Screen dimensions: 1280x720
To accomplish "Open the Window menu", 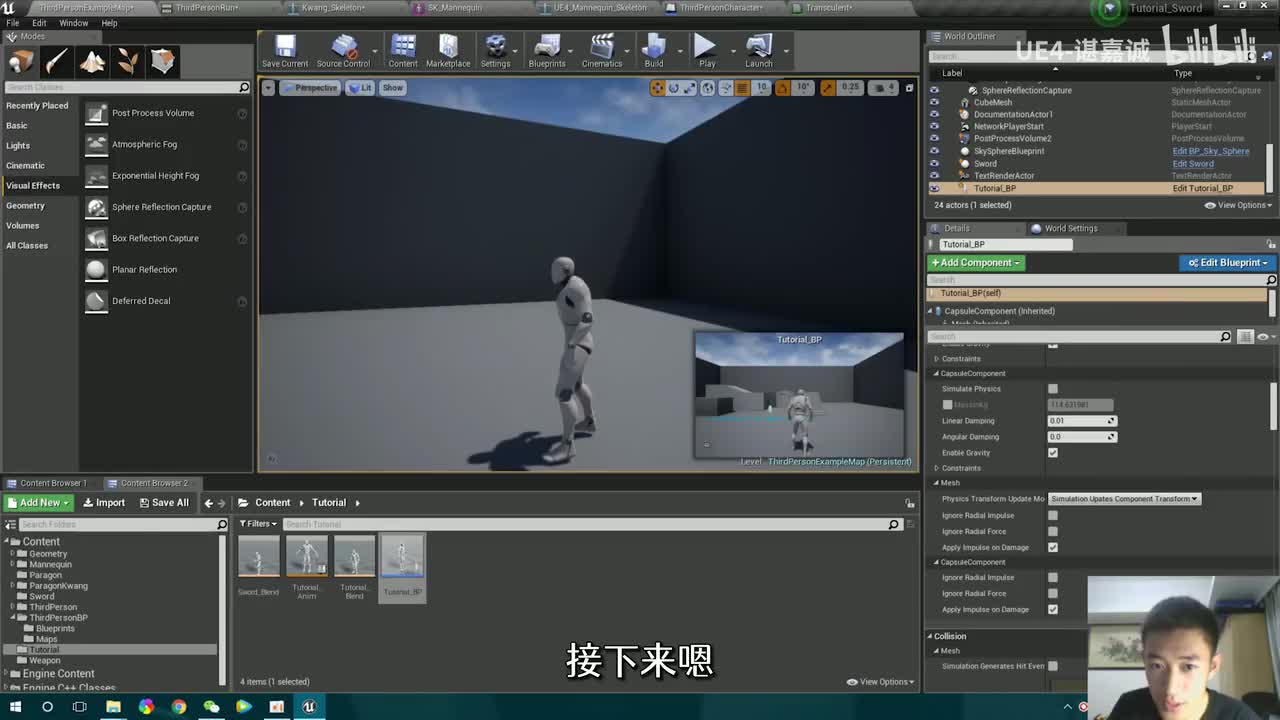I will tap(73, 23).
